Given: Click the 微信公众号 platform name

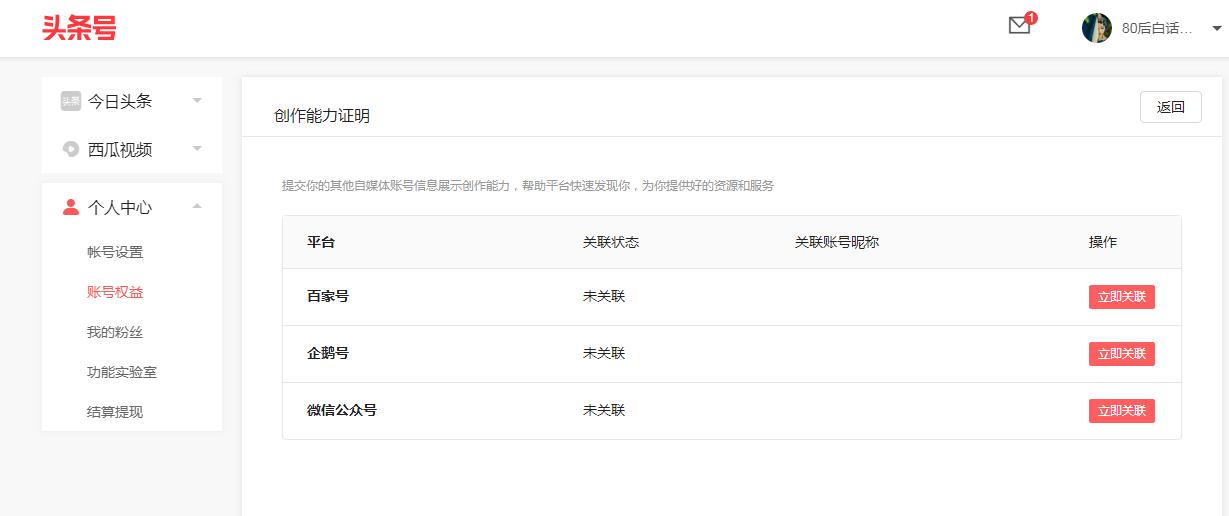Looking at the screenshot, I should tap(342, 411).
